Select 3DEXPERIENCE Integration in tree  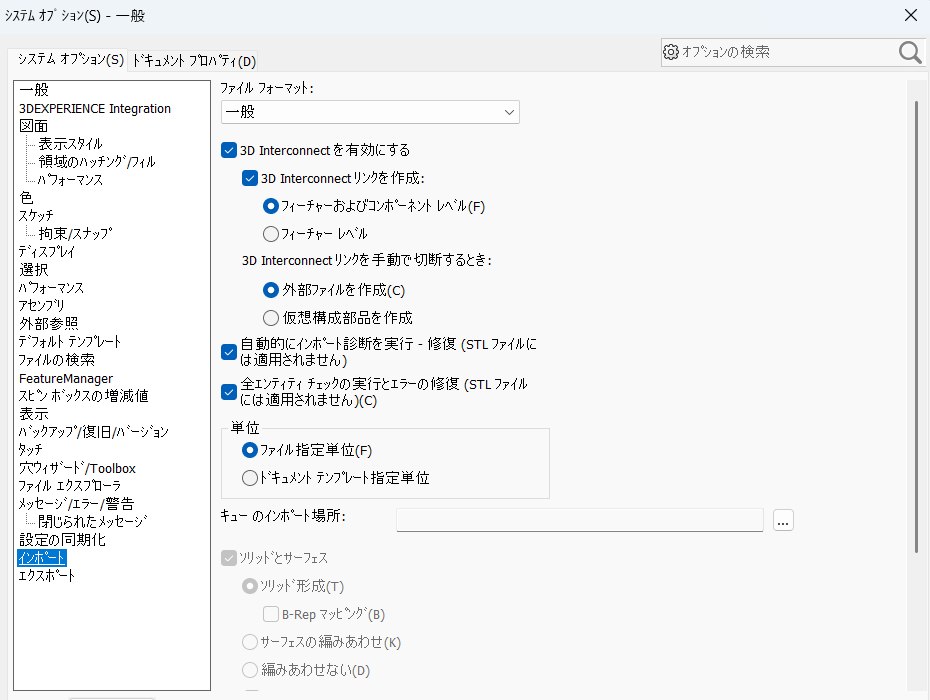95,109
